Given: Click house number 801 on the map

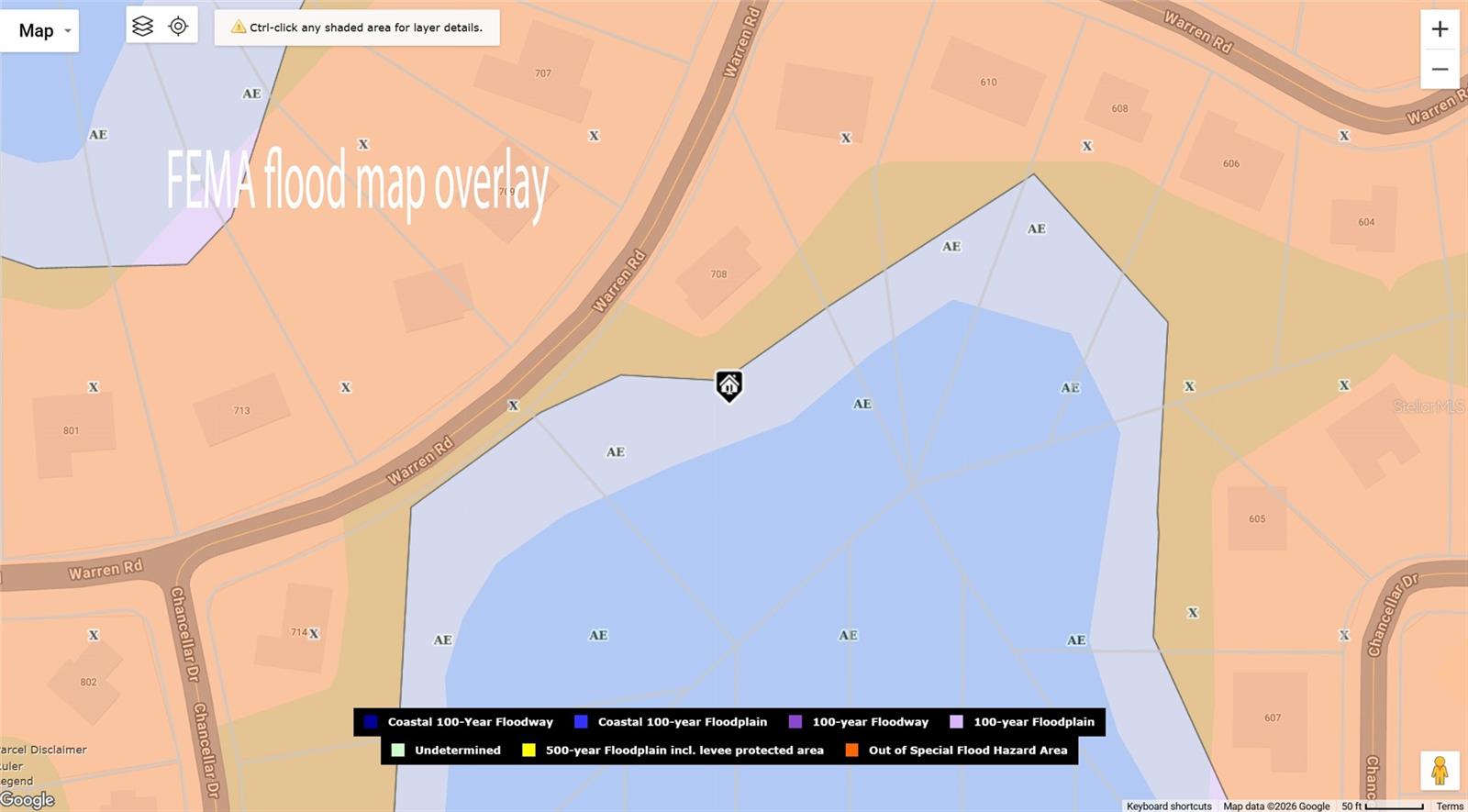Looking at the screenshot, I should (71, 430).
